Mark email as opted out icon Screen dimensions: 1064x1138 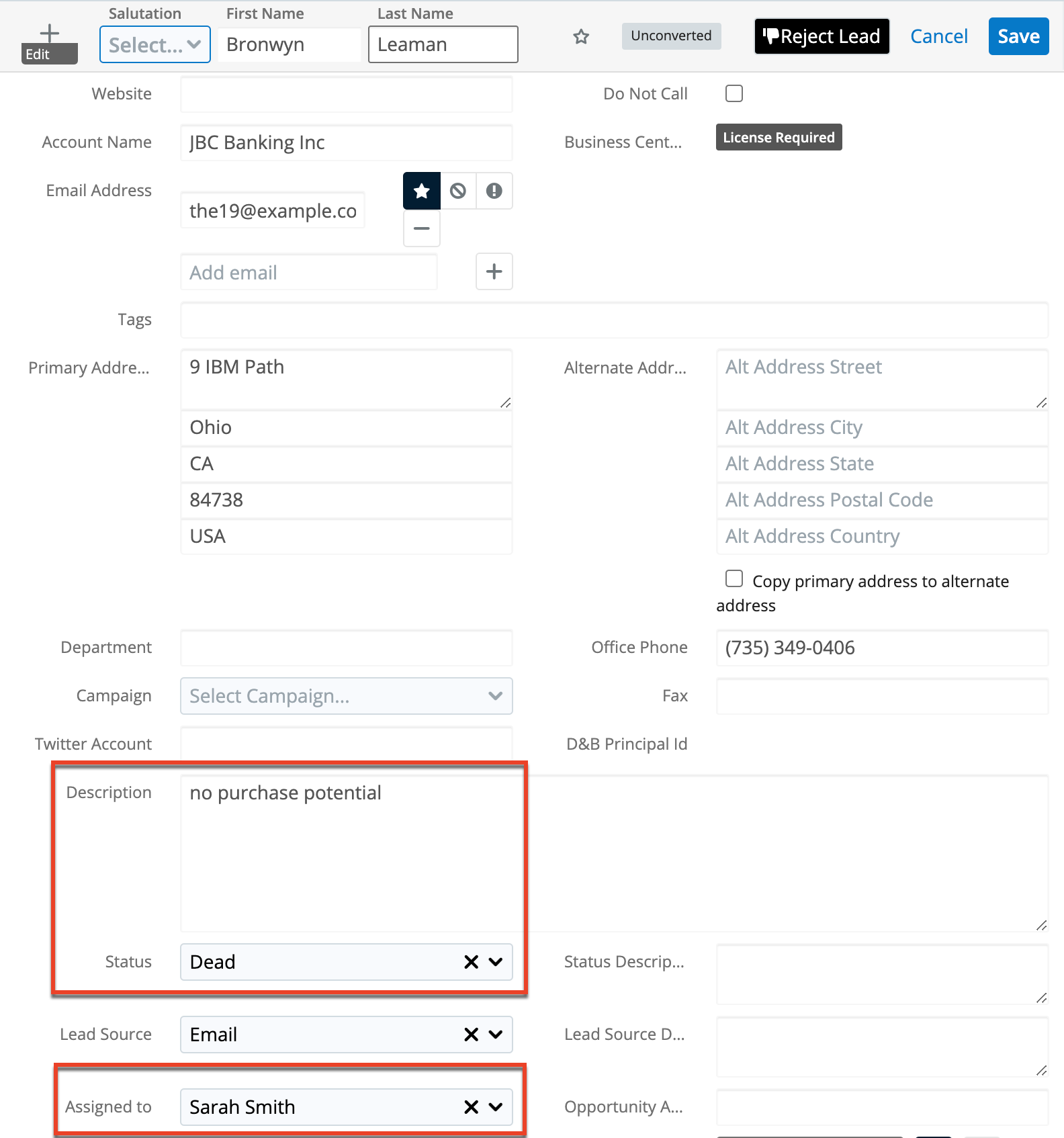tap(458, 191)
